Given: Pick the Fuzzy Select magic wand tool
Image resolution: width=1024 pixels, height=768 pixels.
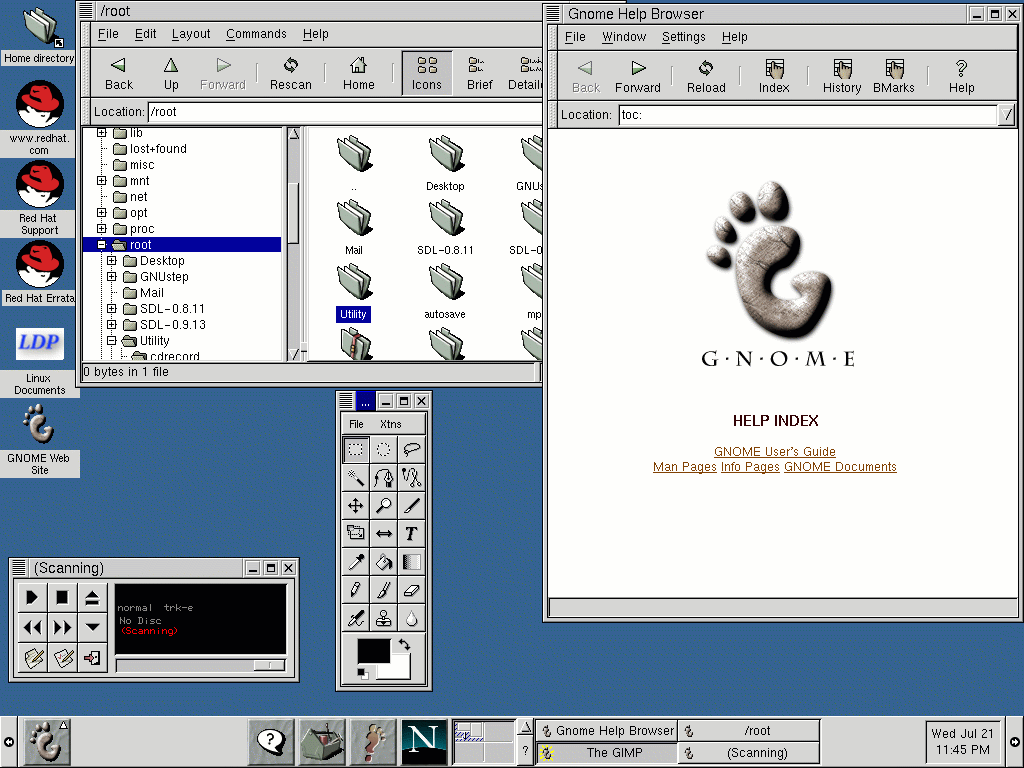Looking at the screenshot, I should 355,478.
